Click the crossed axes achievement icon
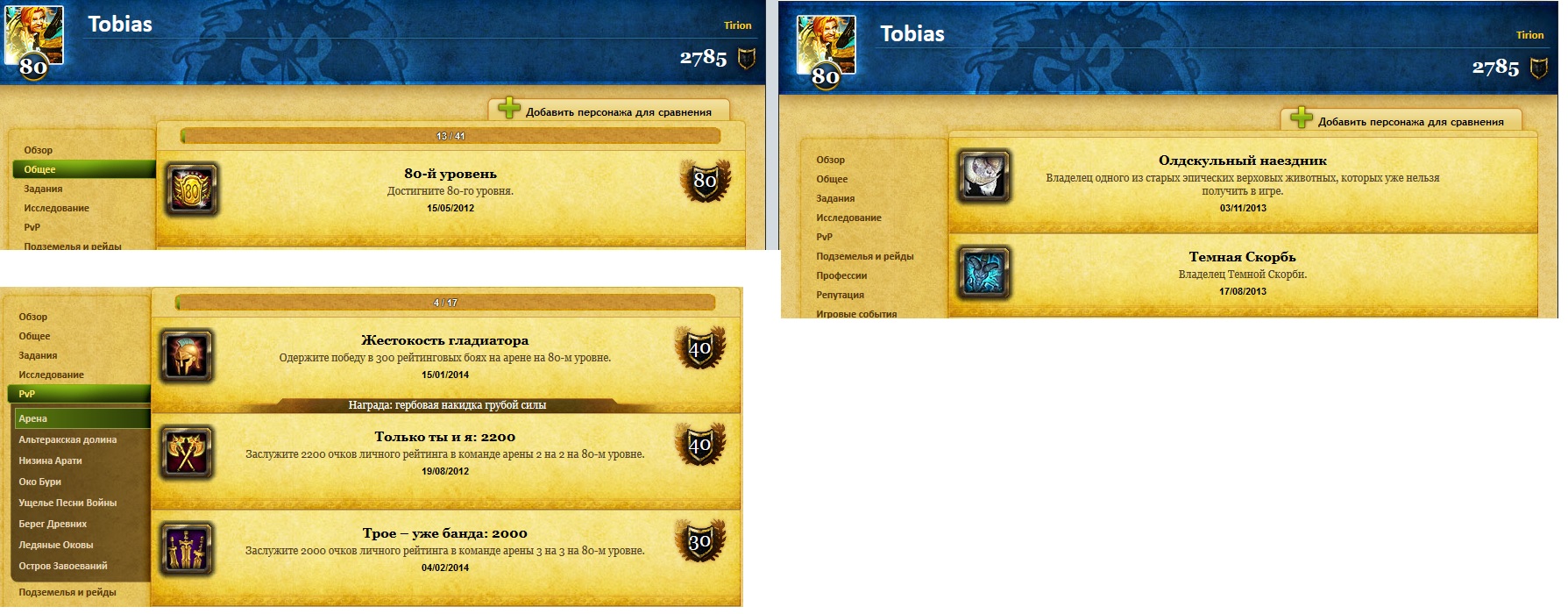 (186, 452)
